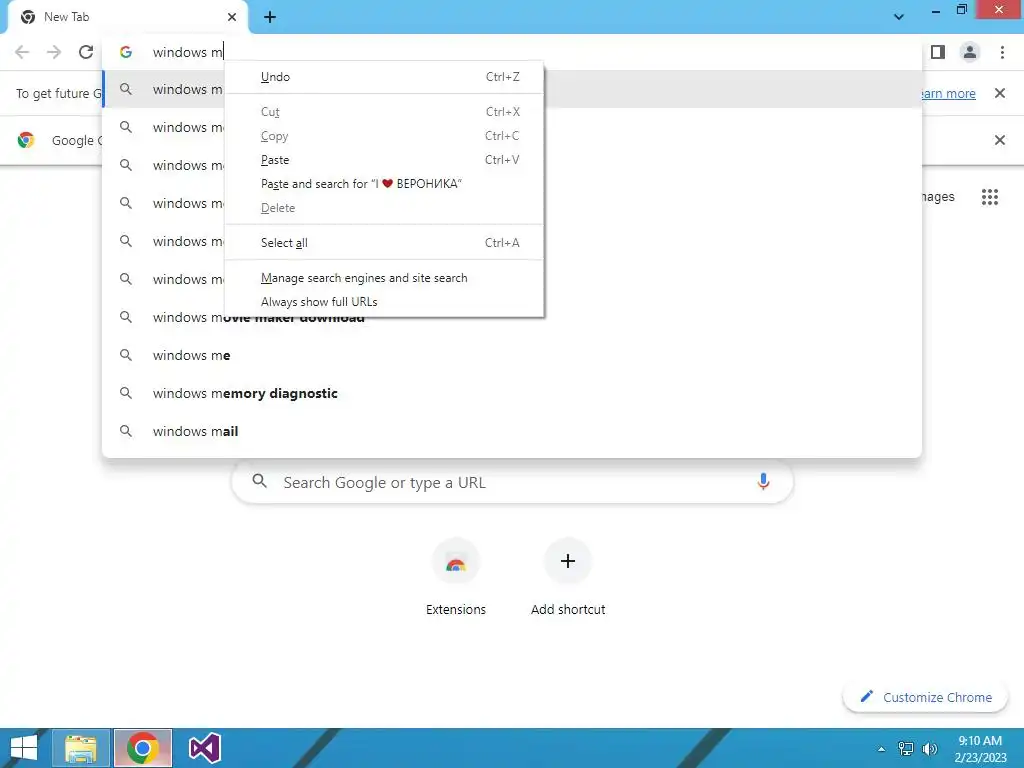Select the 'windows memory diagnostic' suggestion
The height and width of the screenshot is (768, 1024).
click(512, 393)
